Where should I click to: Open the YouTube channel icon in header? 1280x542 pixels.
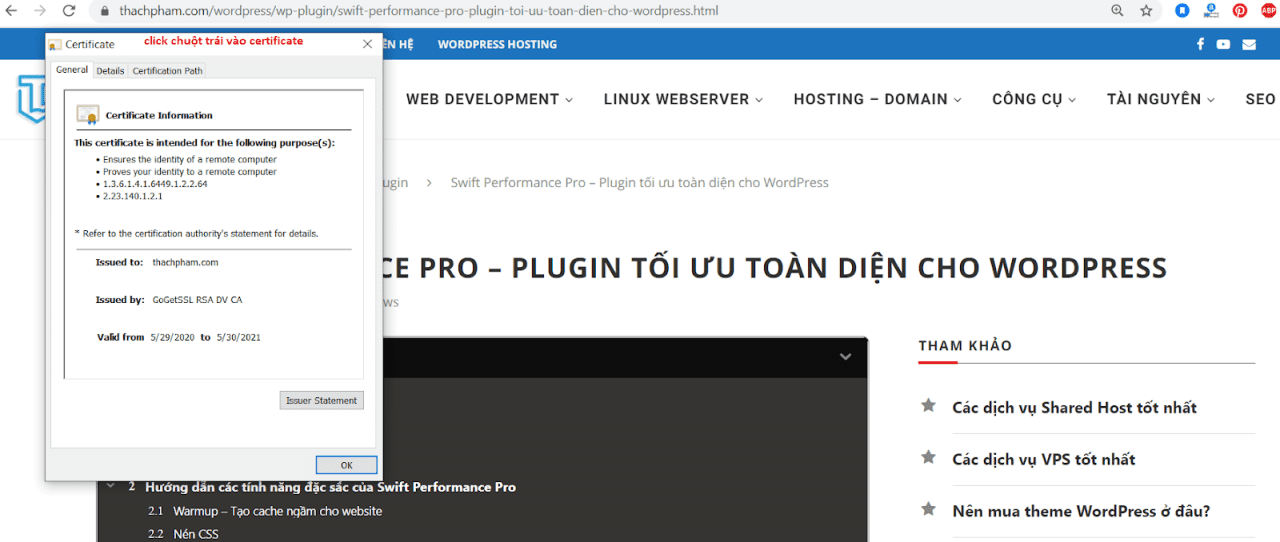[1224, 44]
